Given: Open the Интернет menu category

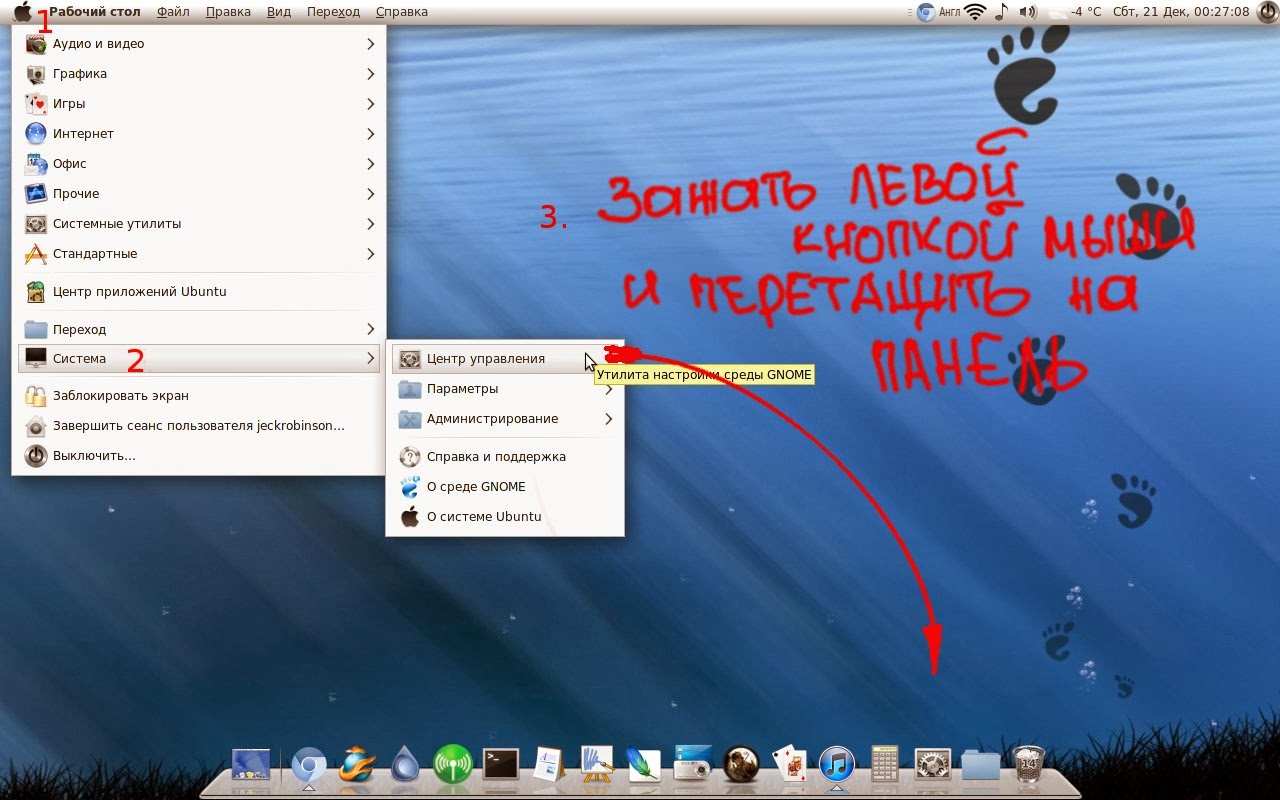Looking at the screenshot, I should coord(199,134).
